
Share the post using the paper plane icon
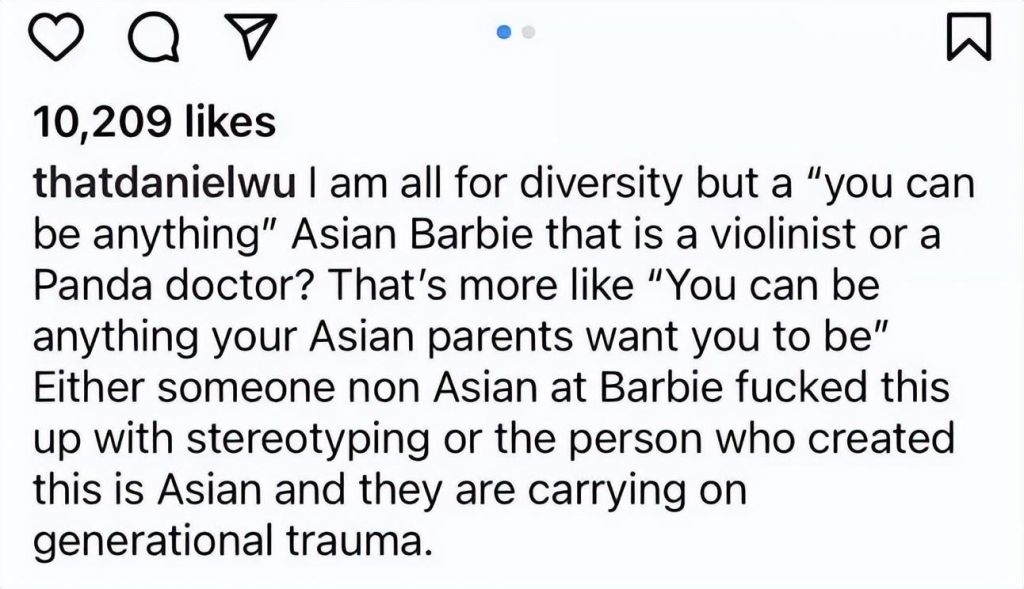(250, 37)
